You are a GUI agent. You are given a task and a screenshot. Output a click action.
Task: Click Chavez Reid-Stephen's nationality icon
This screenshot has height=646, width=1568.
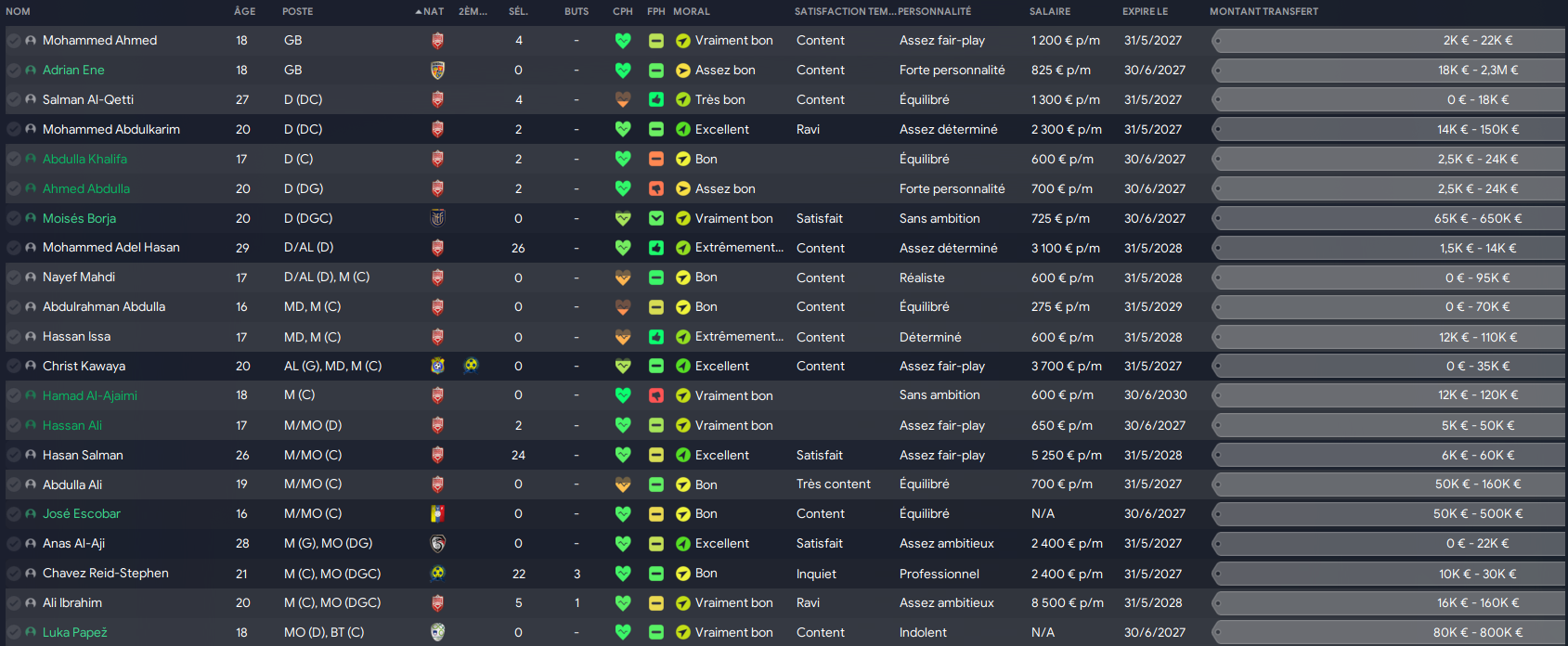pos(437,573)
